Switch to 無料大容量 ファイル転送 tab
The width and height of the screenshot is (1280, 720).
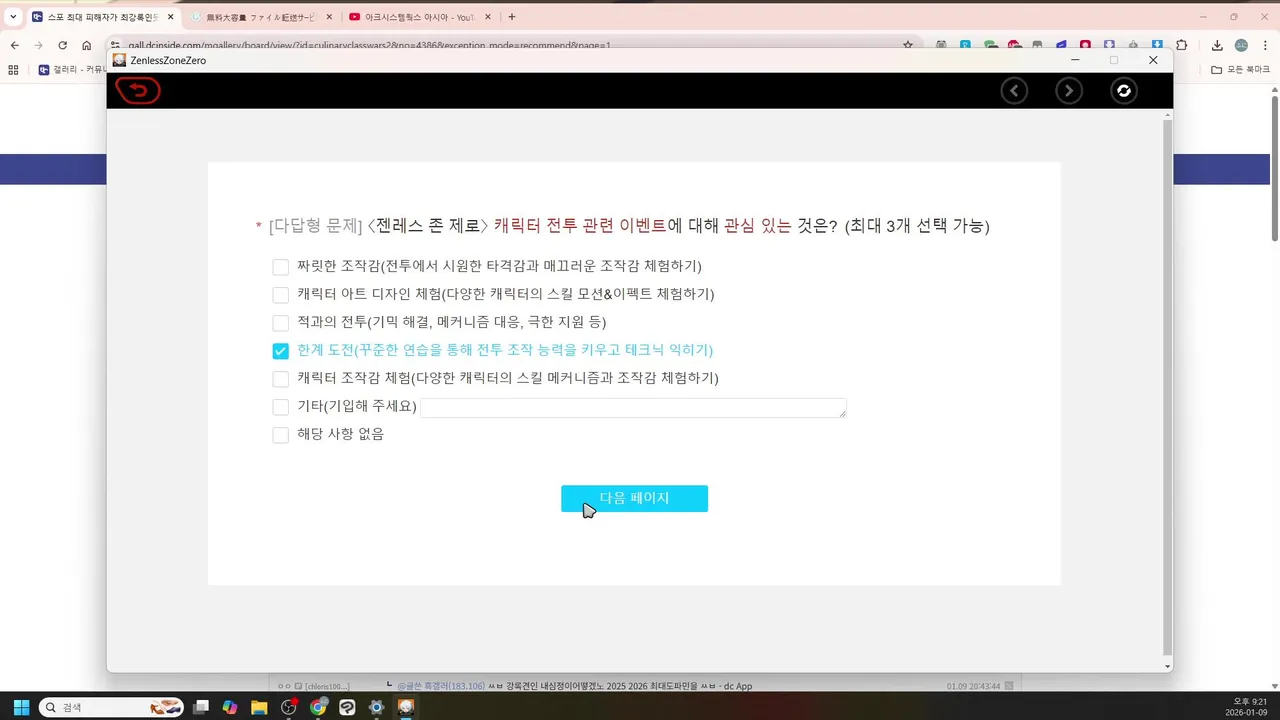point(262,17)
